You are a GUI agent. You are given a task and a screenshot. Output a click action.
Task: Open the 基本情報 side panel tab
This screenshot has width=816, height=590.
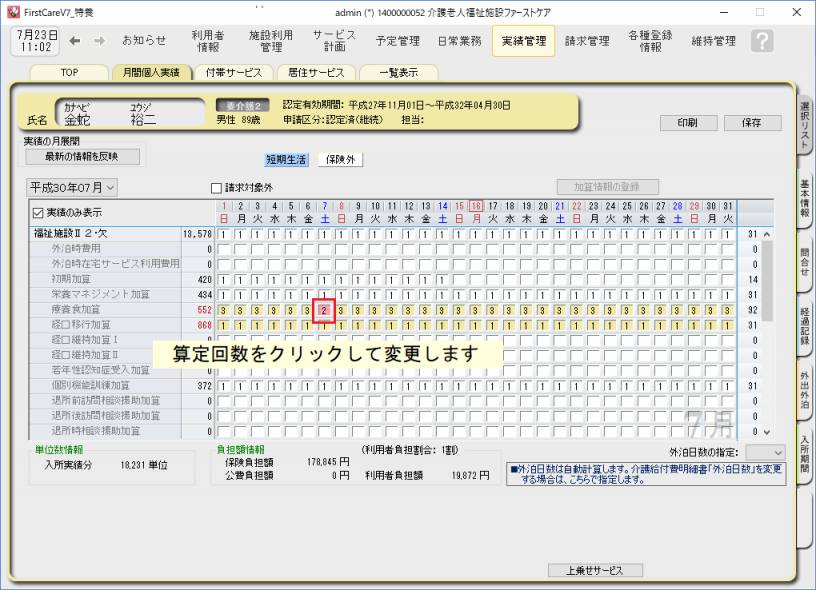(804, 199)
